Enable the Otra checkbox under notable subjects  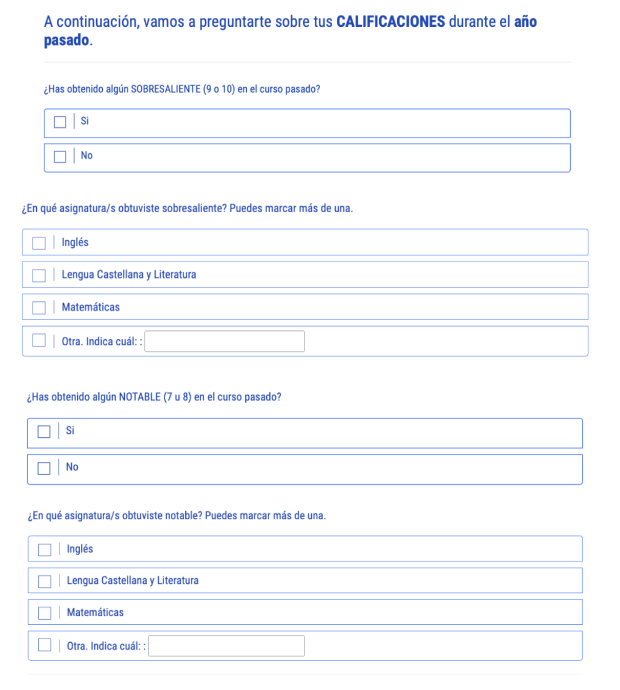44,646
